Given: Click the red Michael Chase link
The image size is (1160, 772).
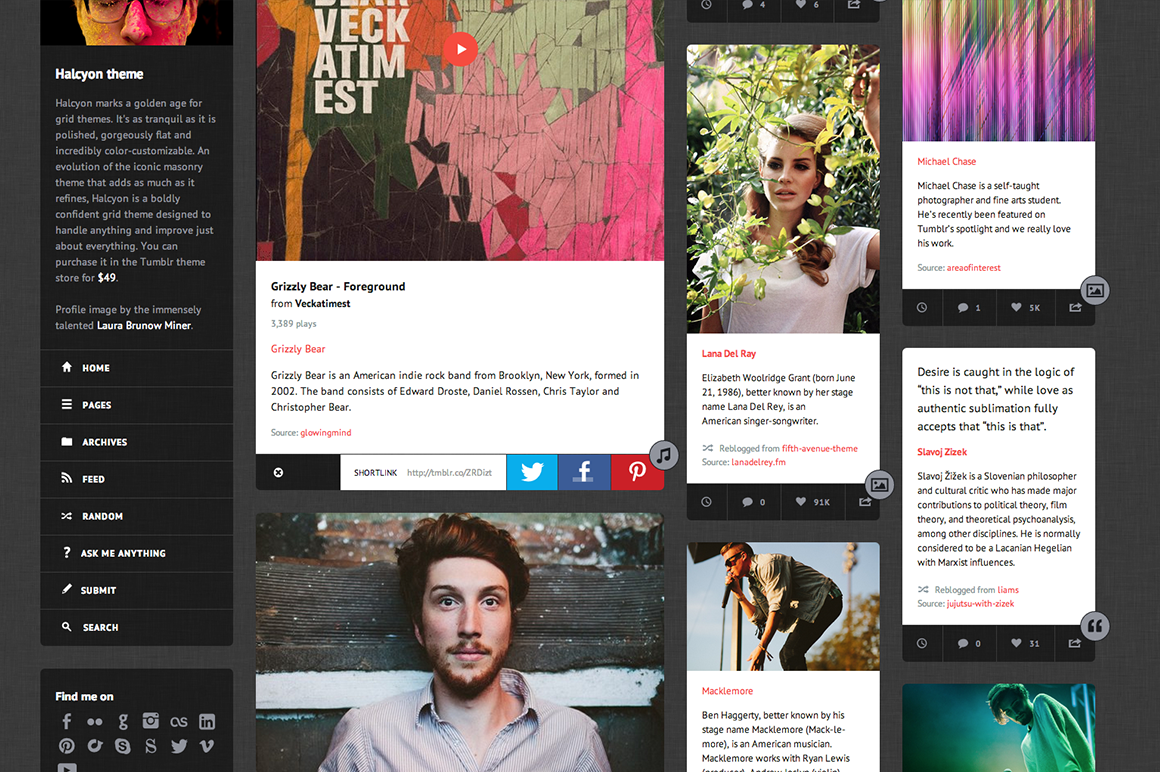Looking at the screenshot, I should tap(946, 161).
